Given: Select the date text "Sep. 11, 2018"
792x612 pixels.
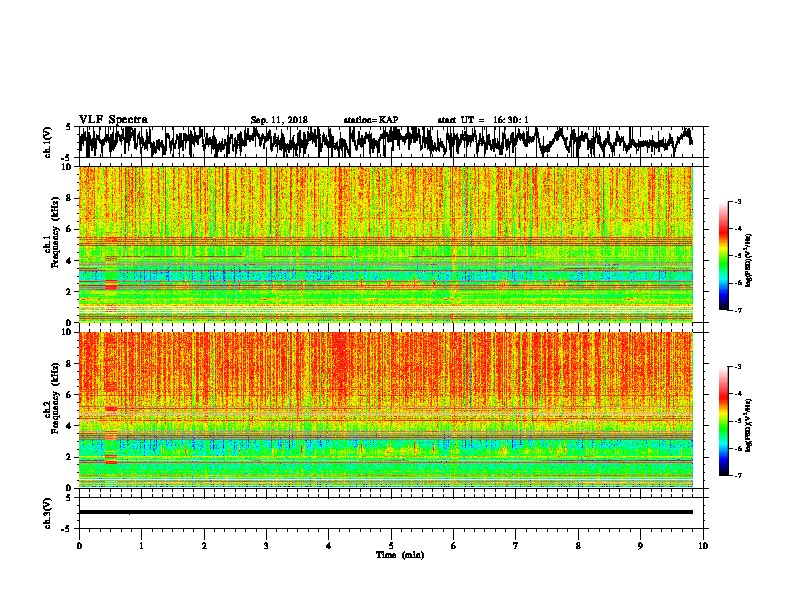Looking at the screenshot, I should tap(279, 120).
